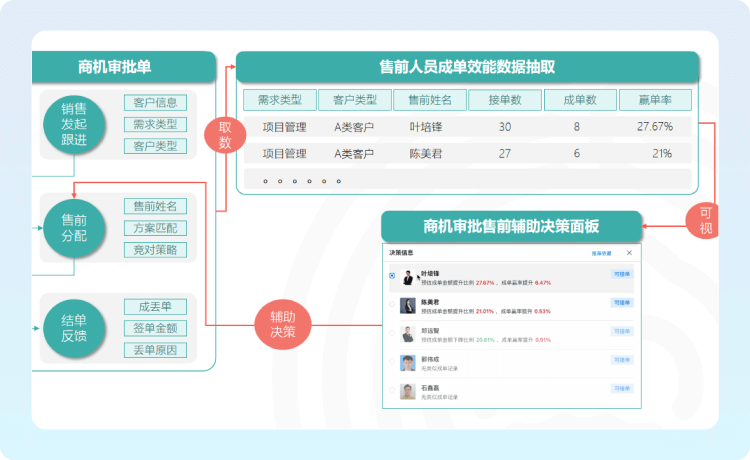Close the 决策信息 panel with the X
The height and width of the screenshot is (460, 750).
click(629, 253)
